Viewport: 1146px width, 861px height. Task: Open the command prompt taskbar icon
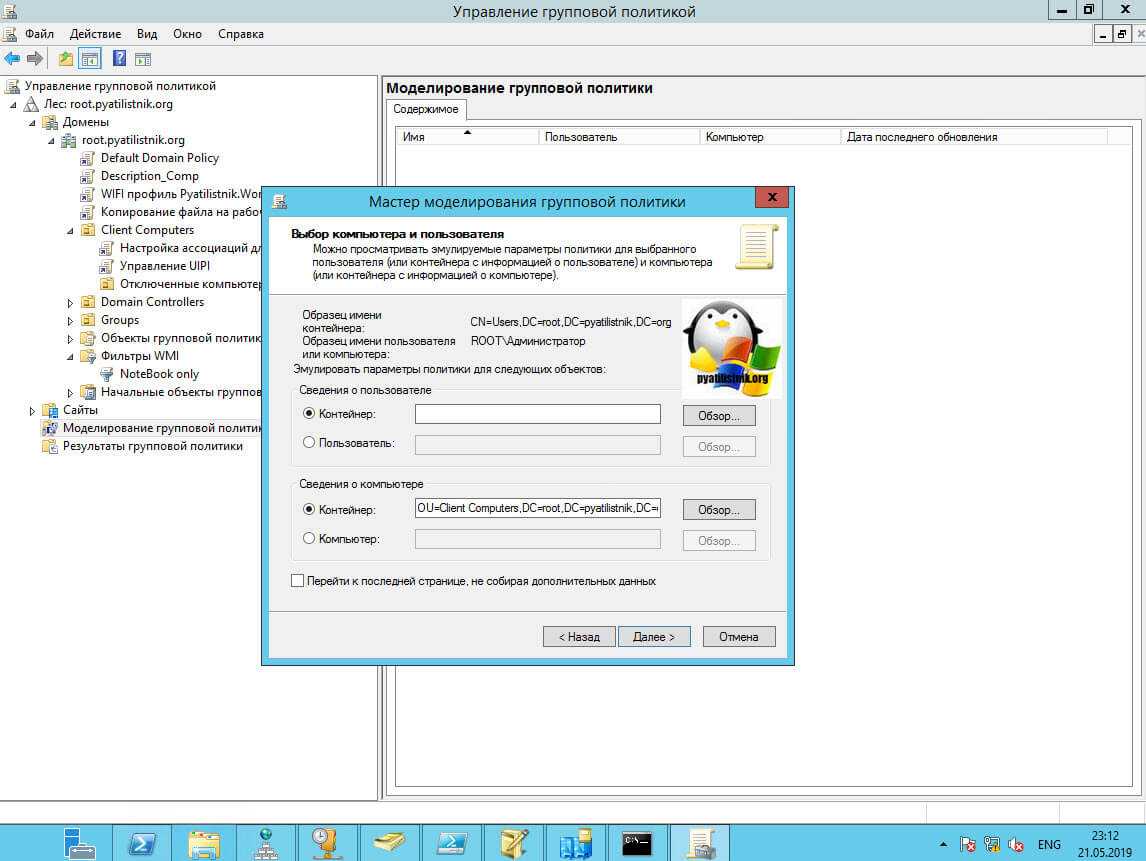[638, 844]
